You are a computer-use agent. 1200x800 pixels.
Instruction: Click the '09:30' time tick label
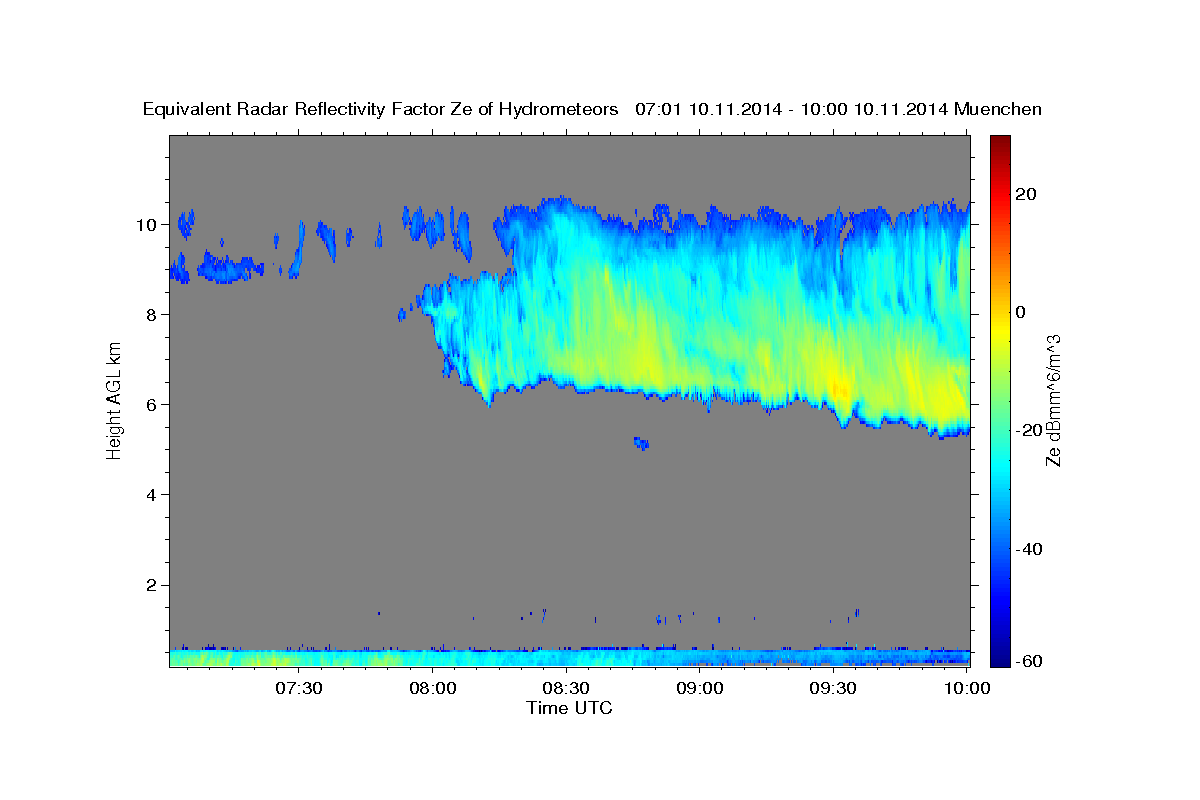[832, 688]
